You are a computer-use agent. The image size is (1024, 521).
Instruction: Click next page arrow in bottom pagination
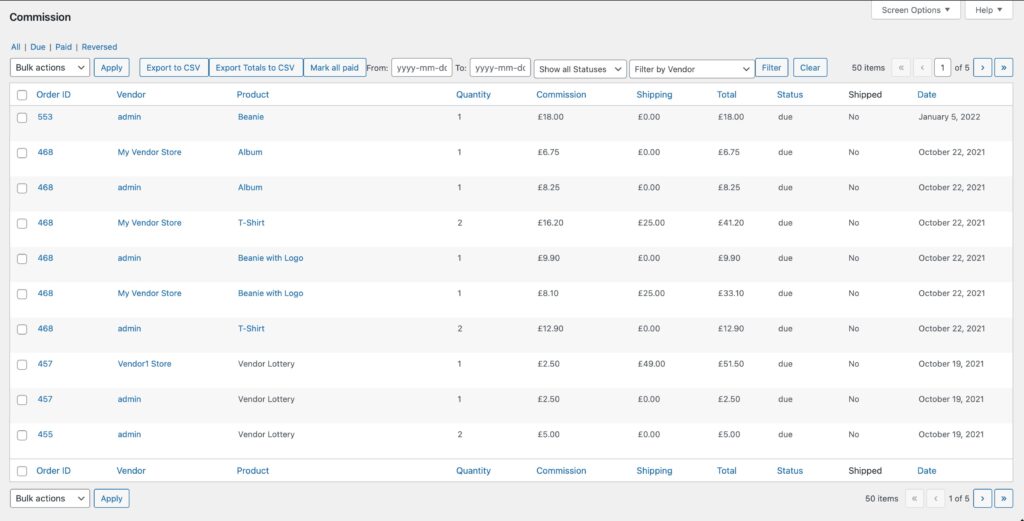point(982,498)
